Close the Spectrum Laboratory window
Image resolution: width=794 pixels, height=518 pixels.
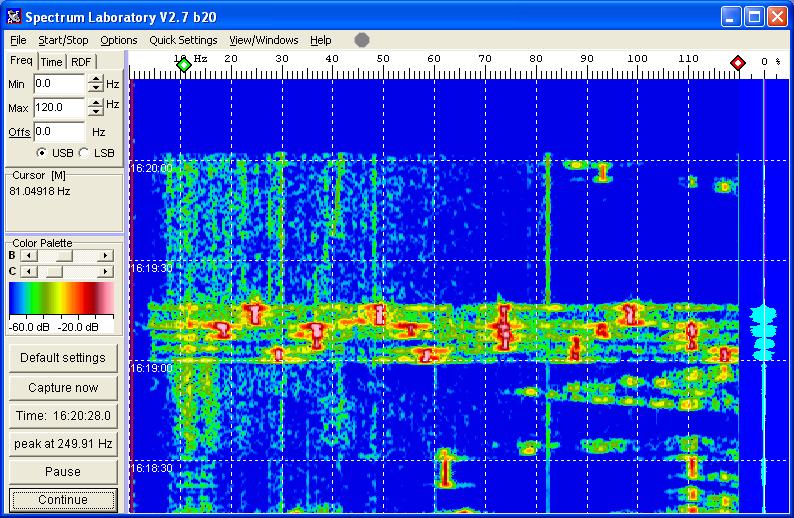(777, 17)
